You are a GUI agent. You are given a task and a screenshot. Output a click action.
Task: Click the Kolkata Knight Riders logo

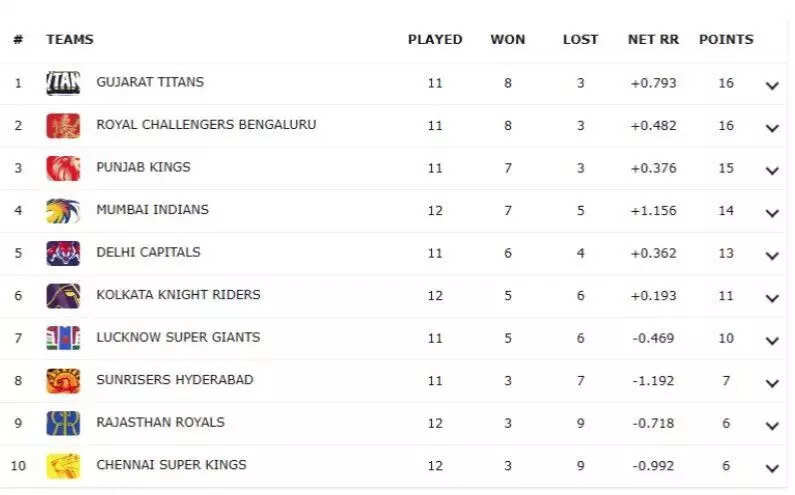click(x=63, y=296)
